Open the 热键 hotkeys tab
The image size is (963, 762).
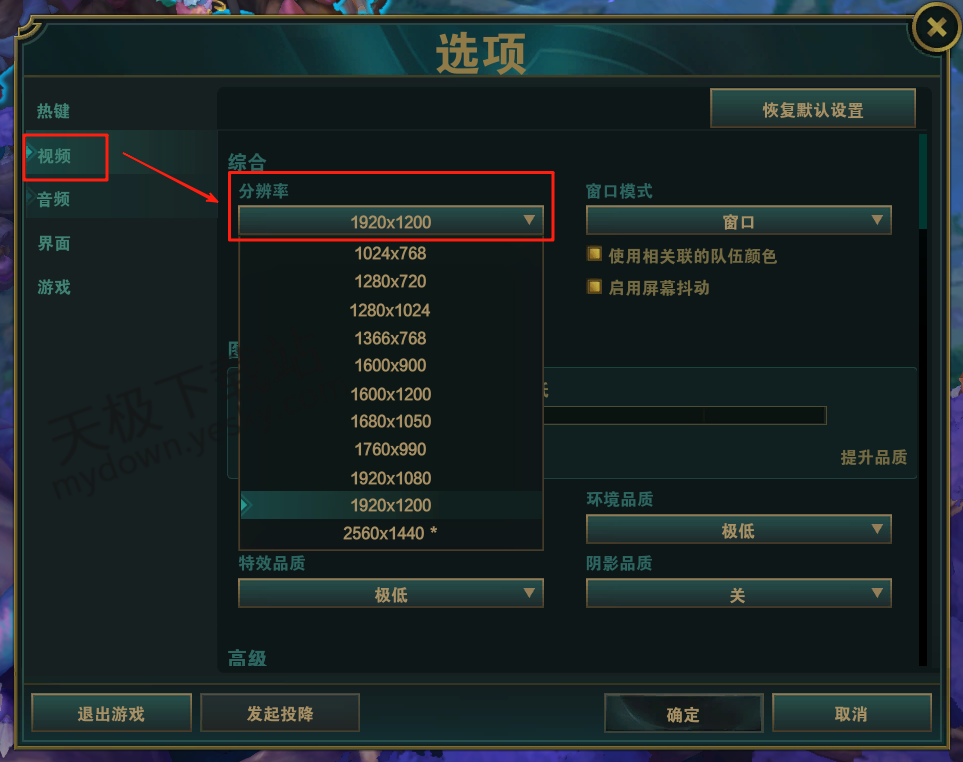pyautogui.click(x=53, y=111)
